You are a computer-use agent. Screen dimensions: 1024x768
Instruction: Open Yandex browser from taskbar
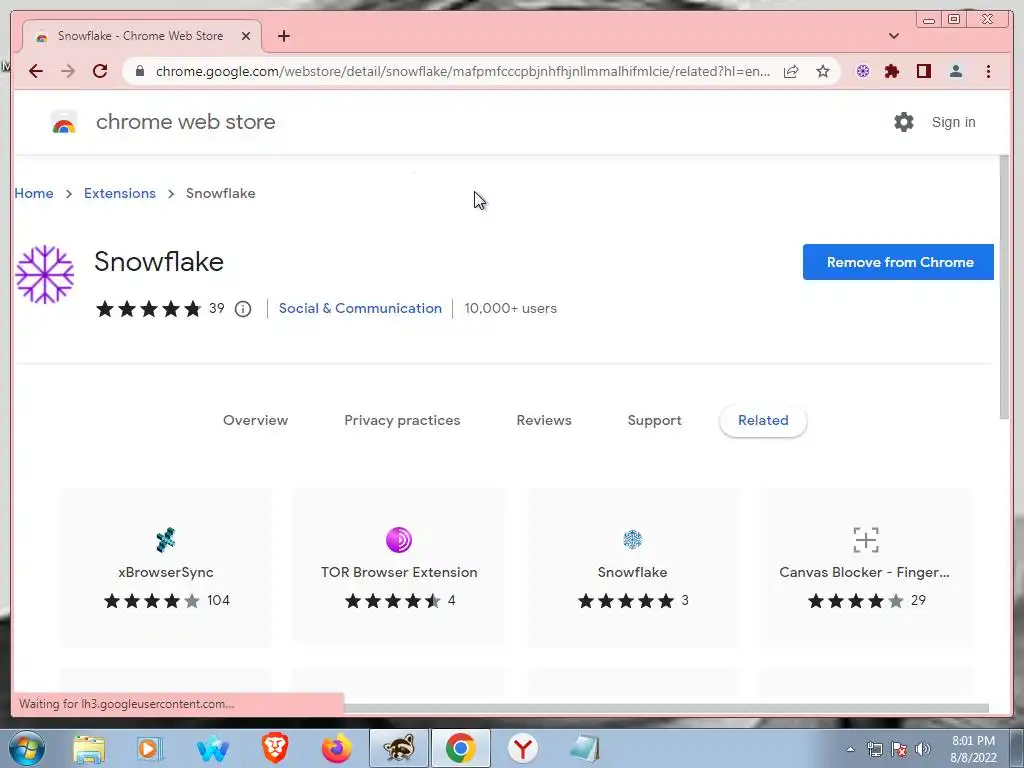point(522,748)
